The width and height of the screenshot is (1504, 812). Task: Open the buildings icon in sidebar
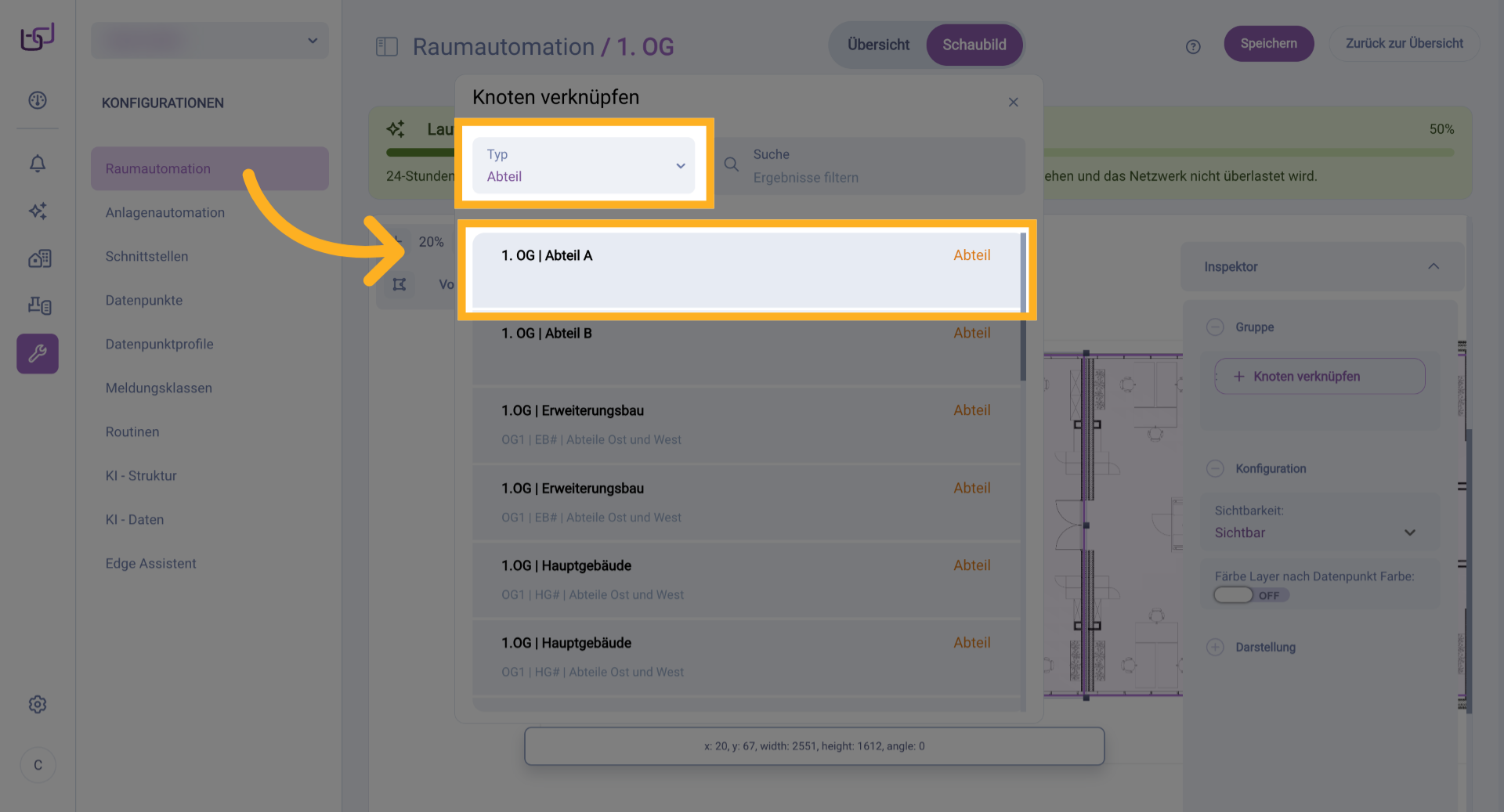click(39, 258)
